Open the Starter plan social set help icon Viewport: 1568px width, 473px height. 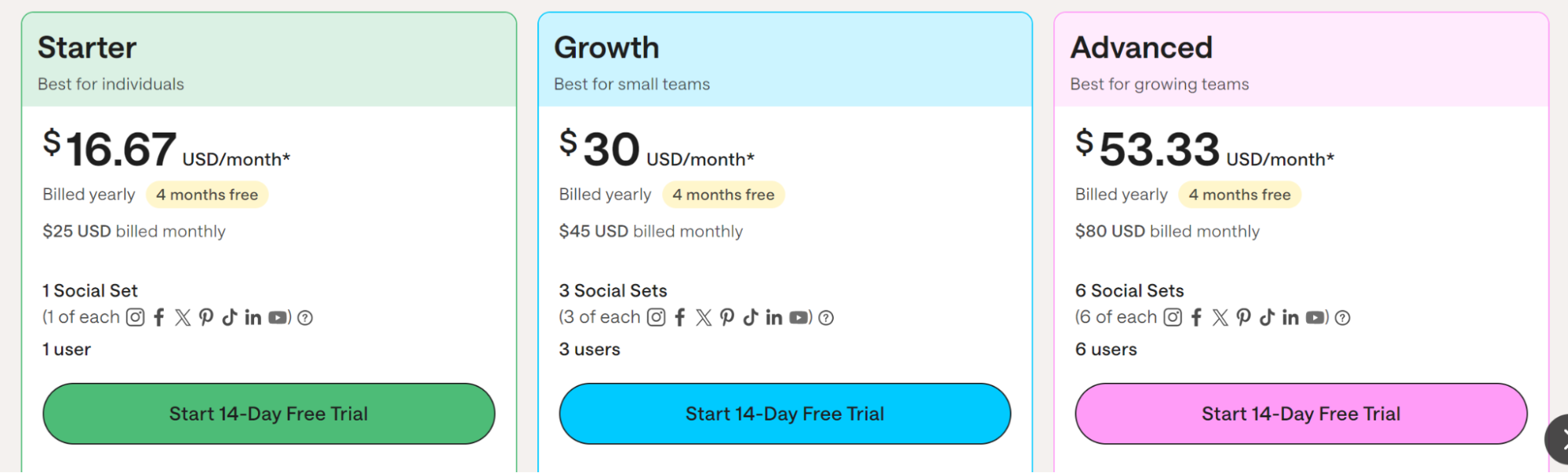coord(305,318)
